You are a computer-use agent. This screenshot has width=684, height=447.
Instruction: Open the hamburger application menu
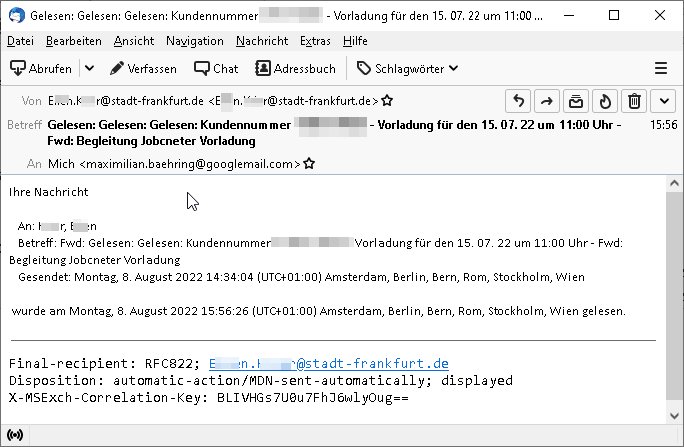tap(661, 68)
